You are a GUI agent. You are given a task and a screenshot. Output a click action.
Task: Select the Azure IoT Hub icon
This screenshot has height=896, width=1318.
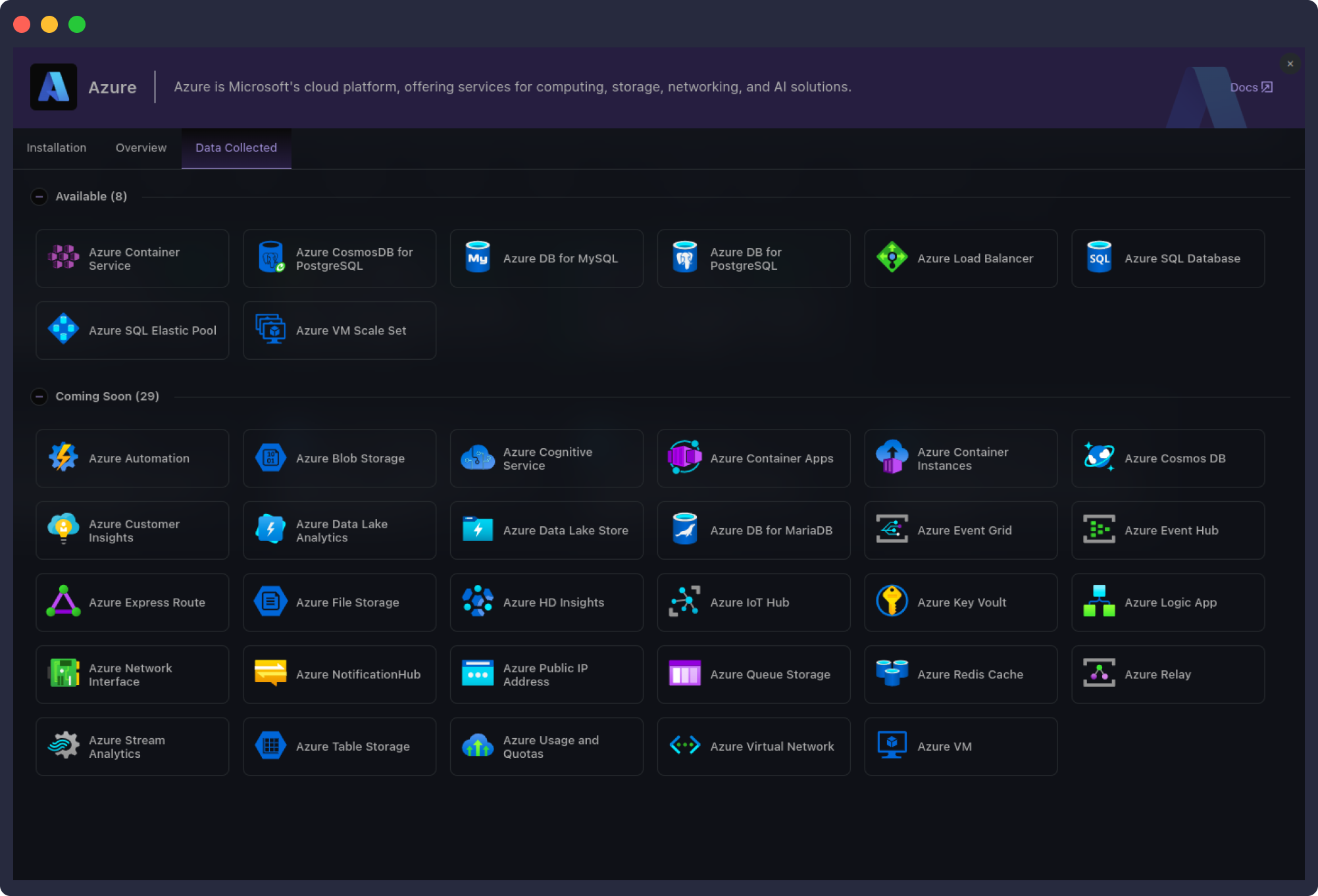click(684, 602)
